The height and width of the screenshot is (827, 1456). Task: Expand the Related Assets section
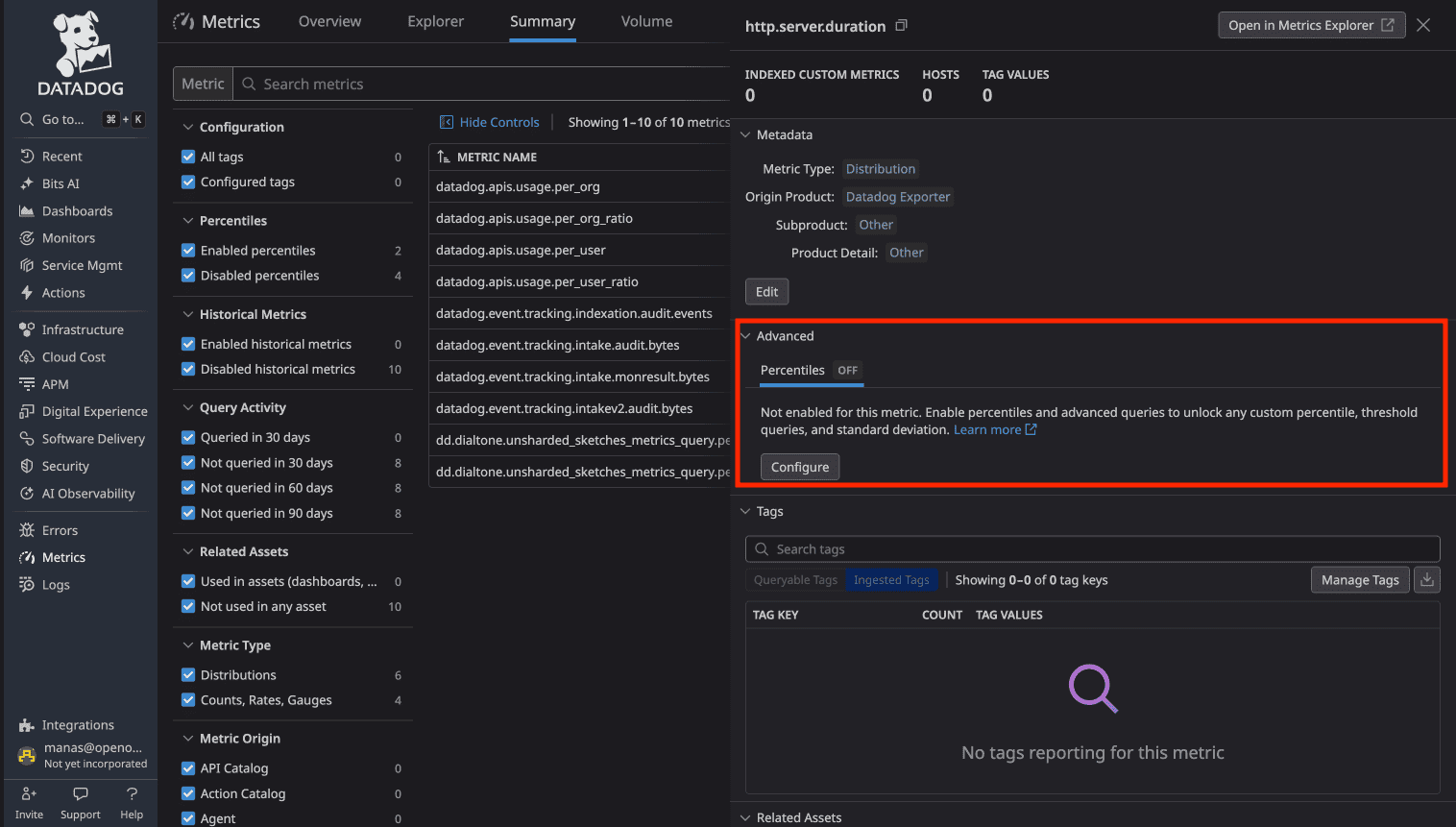745,817
